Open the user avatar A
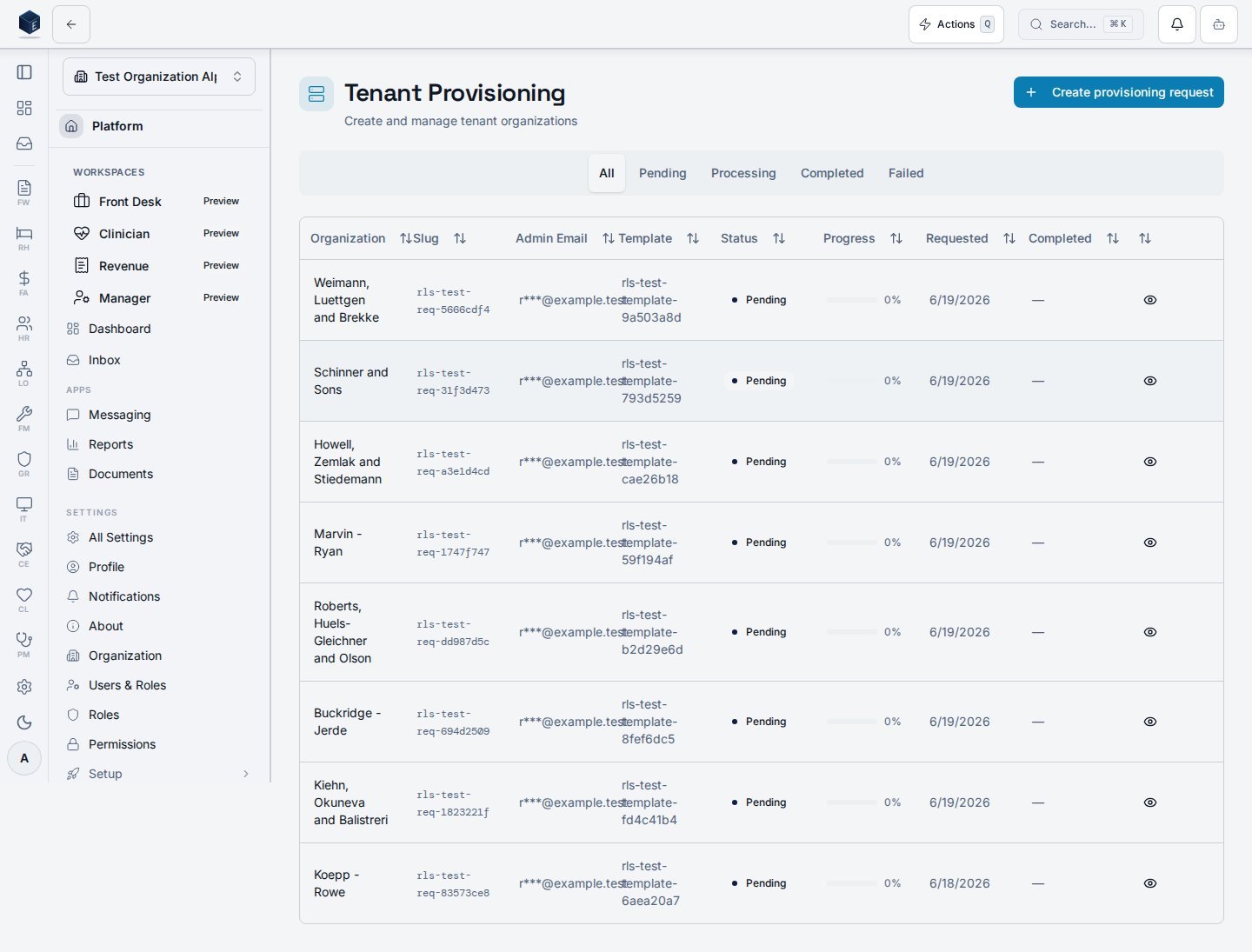Image resolution: width=1252 pixels, height=952 pixels. pos(24,758)
